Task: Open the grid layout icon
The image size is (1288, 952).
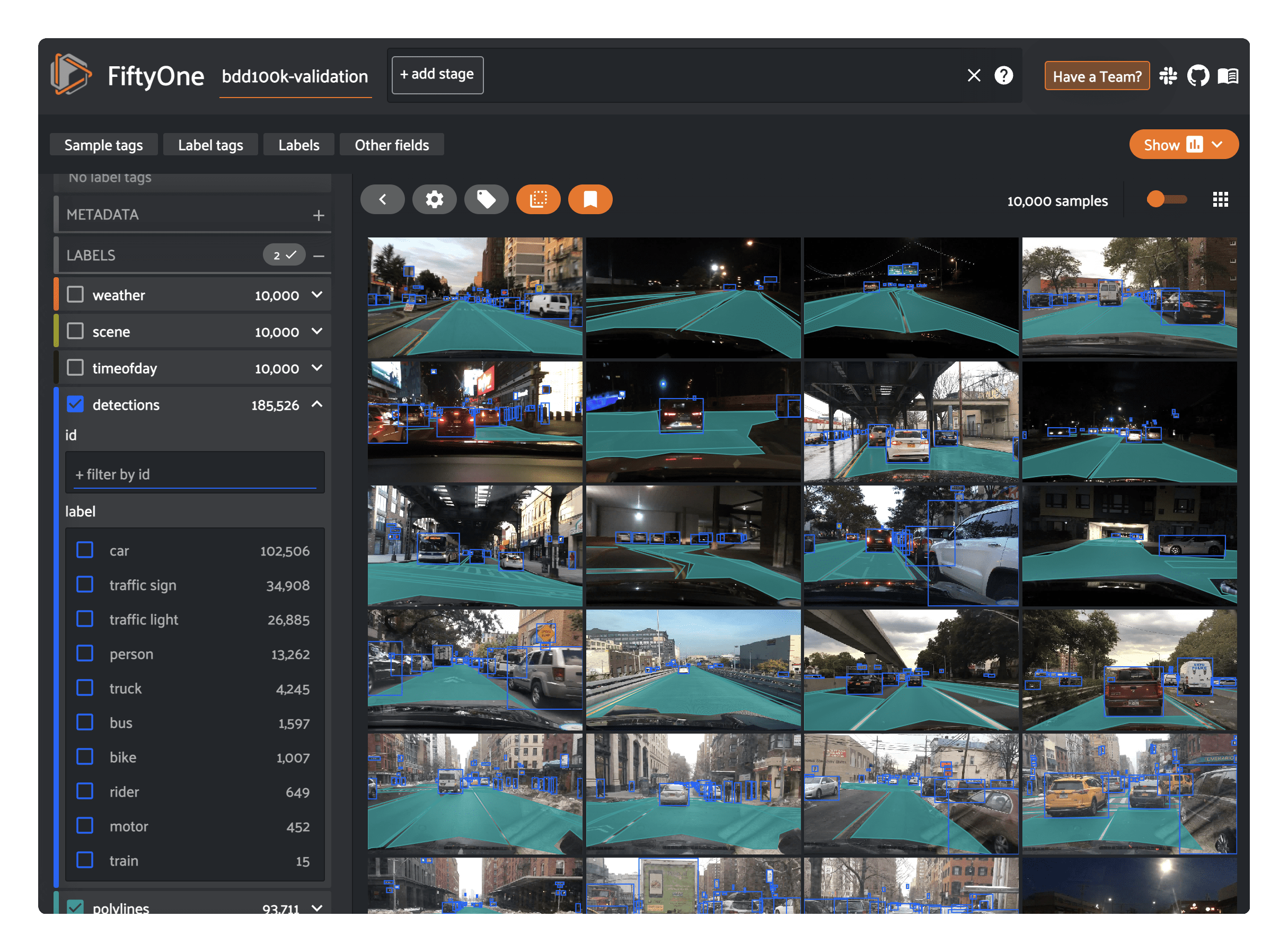Action: point(1220,199)
